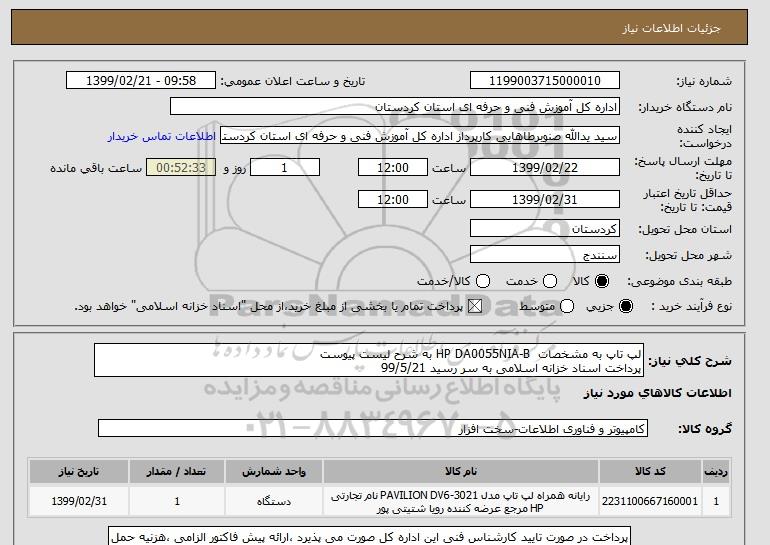The height and width of the screenshot is (545, 770).
Task: Click the ردیف column header
Action: (x=716, y=471)
